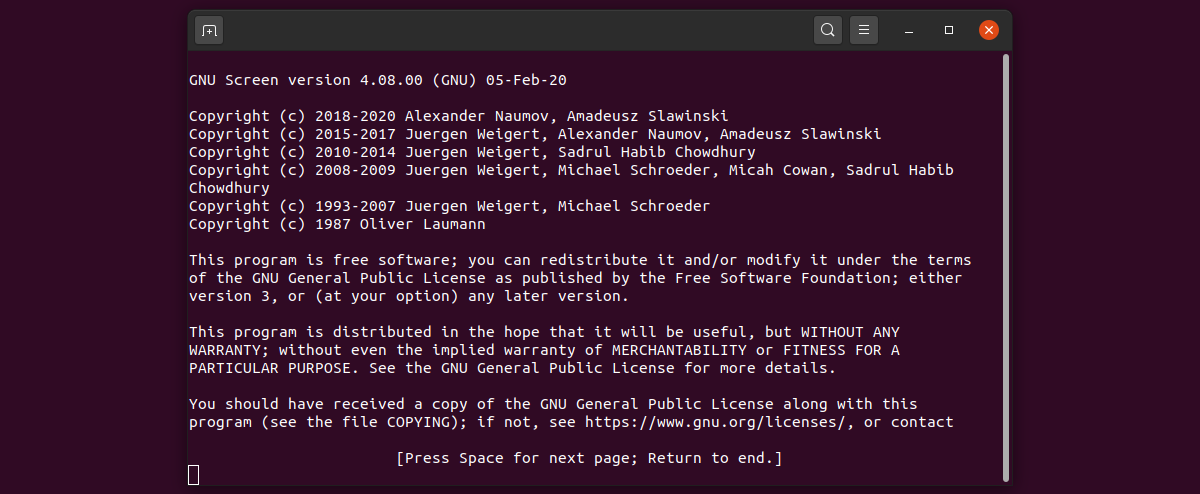The height and width of the screenshot is (494, 1200).
Task: Click the terminal block cursor
Action: 194,475
